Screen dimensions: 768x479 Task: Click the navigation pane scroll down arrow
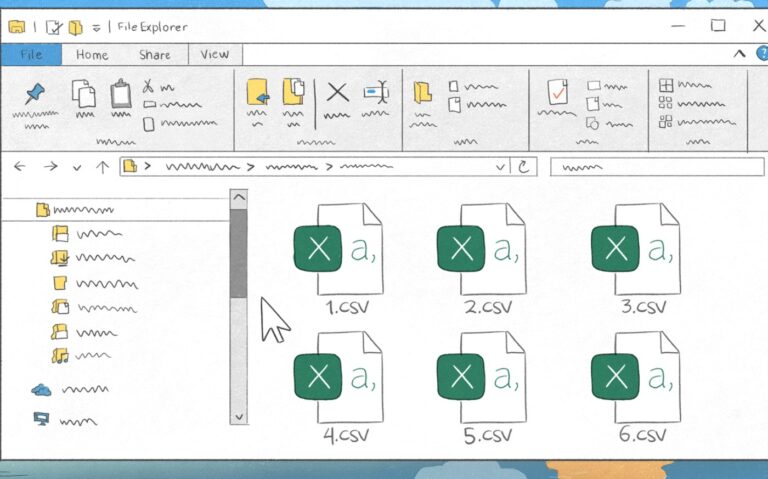click(x=239, y=417)
